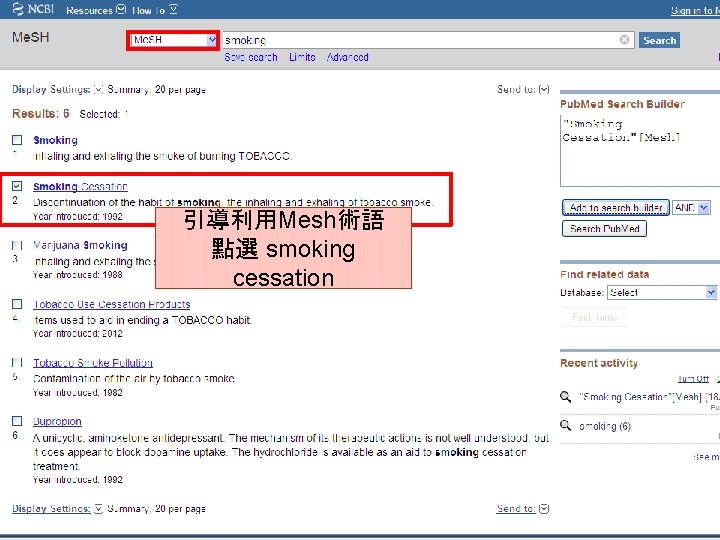Change the AND operator dropdown
Image resolution: width=720 pixels, height=540 pixels.
(691, 208)
